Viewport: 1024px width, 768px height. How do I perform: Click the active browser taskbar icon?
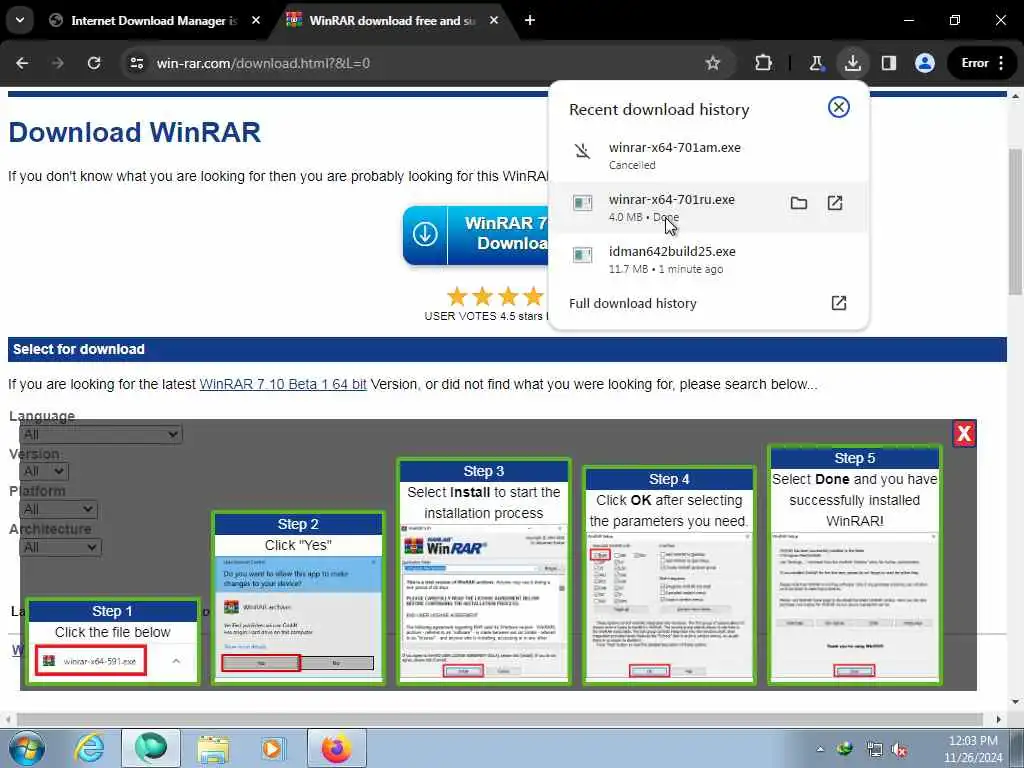coord(151,748)
